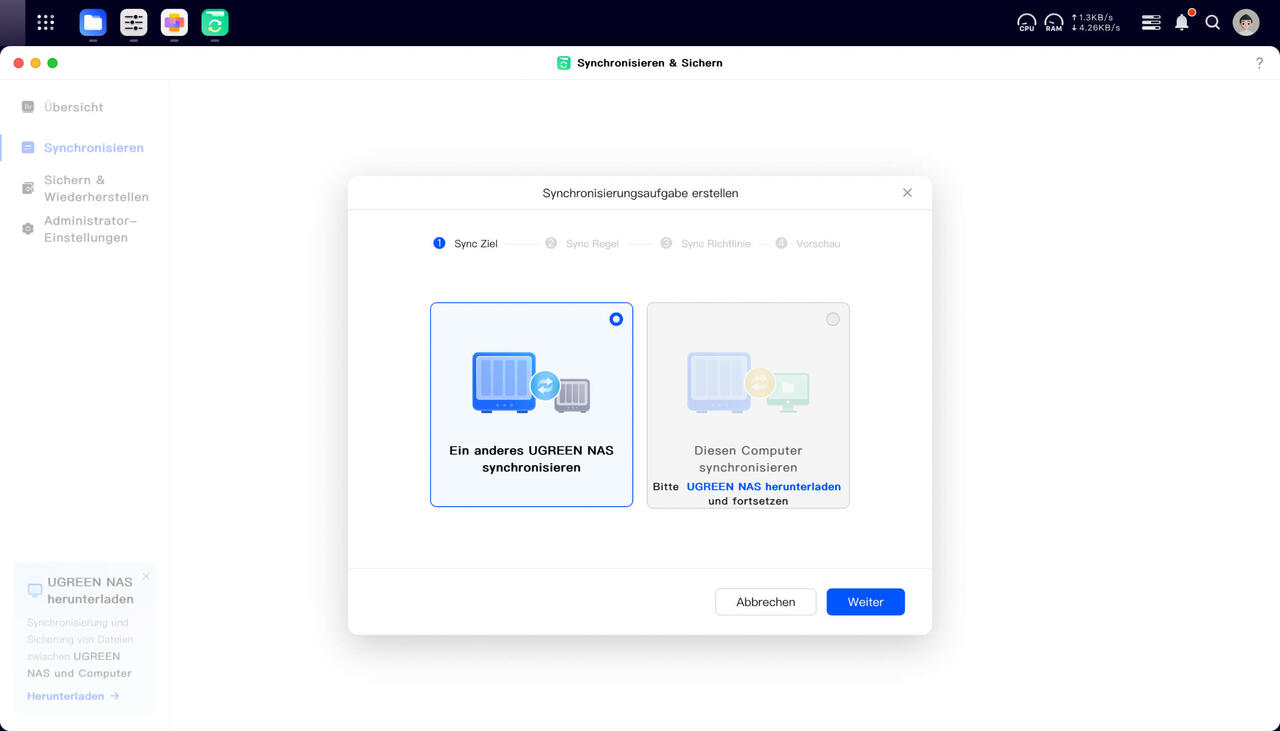Click step 4 Vorschau
This screenshot has height=731, width=1280.
[x=808, y=243]
